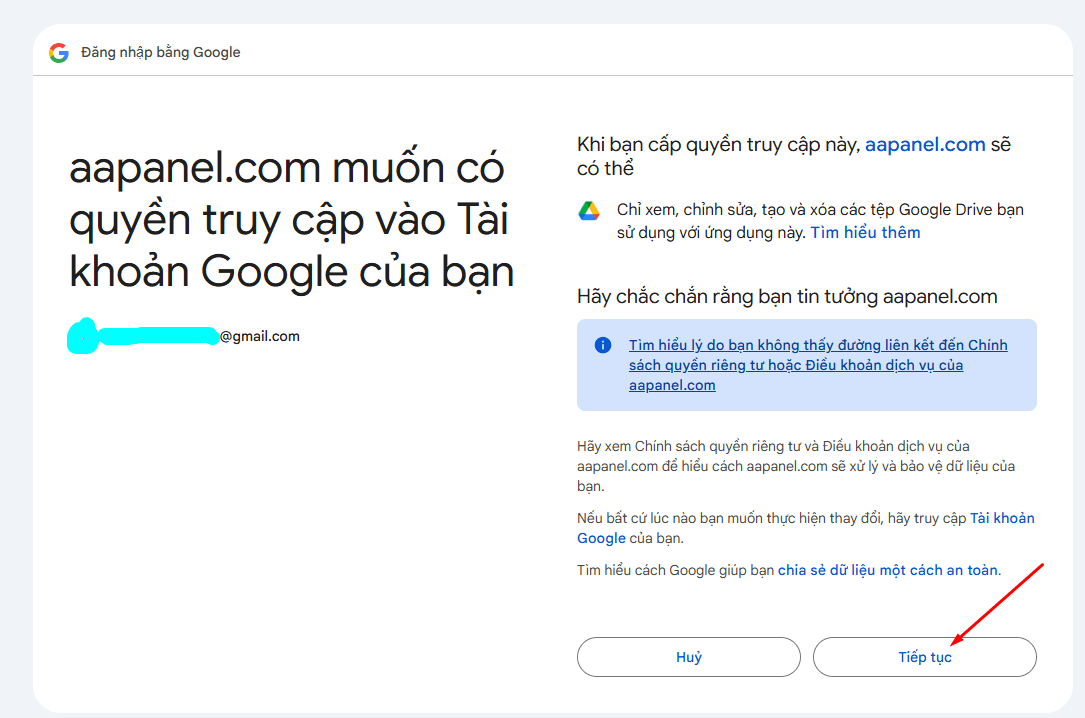Open the blue aapanel.com link near top
1085x718 pixels.
925,145
